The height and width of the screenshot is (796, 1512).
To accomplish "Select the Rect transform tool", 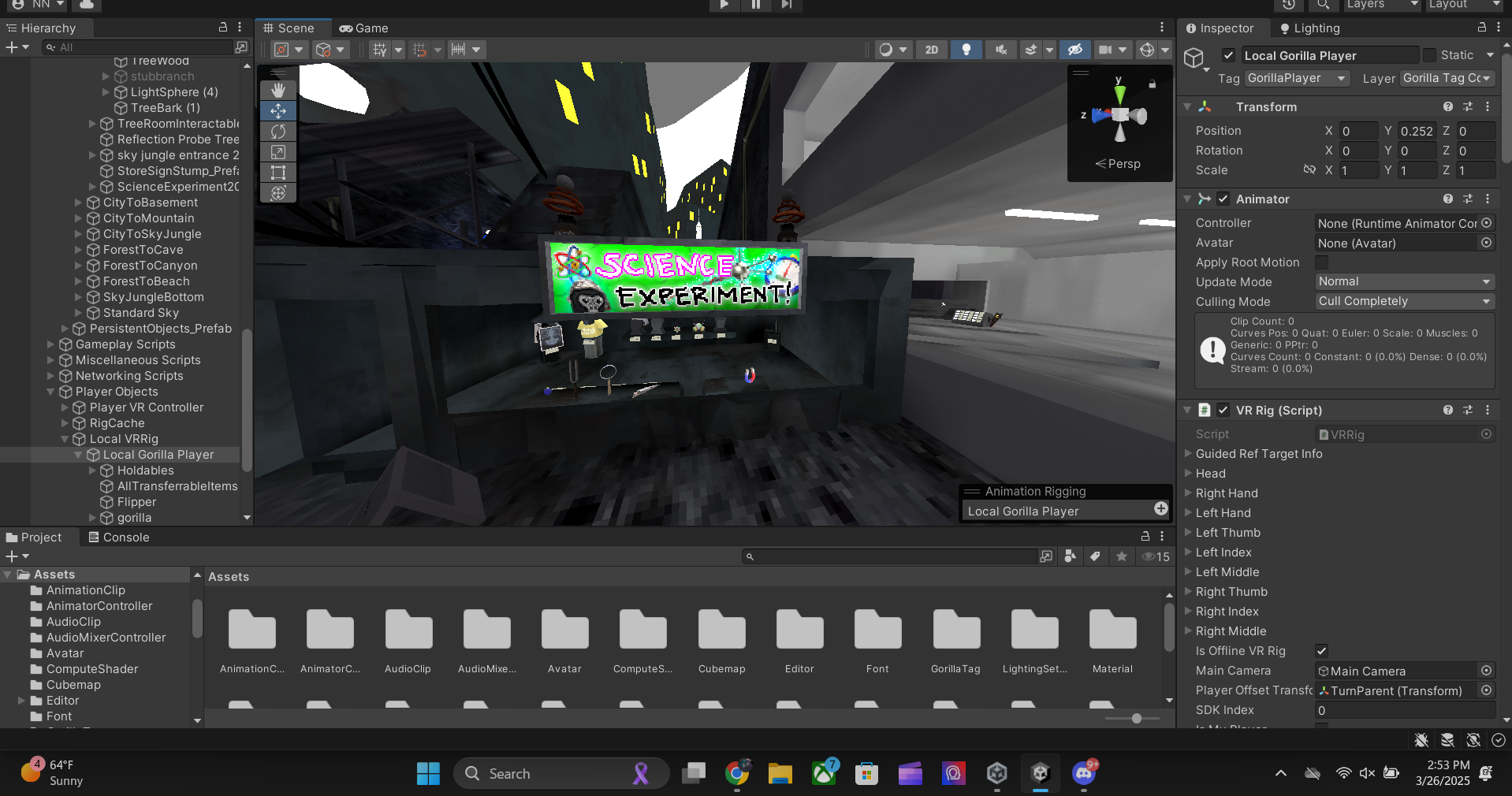I will click(x=278, y=173).
